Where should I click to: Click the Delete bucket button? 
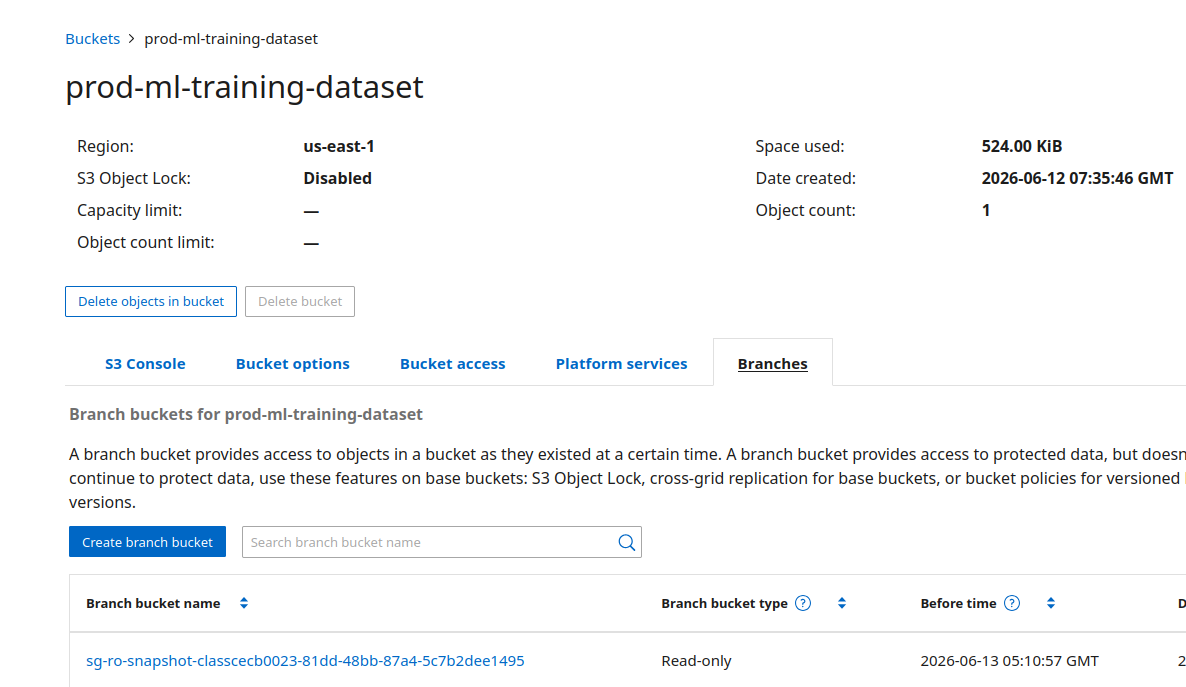click(300, 301)
